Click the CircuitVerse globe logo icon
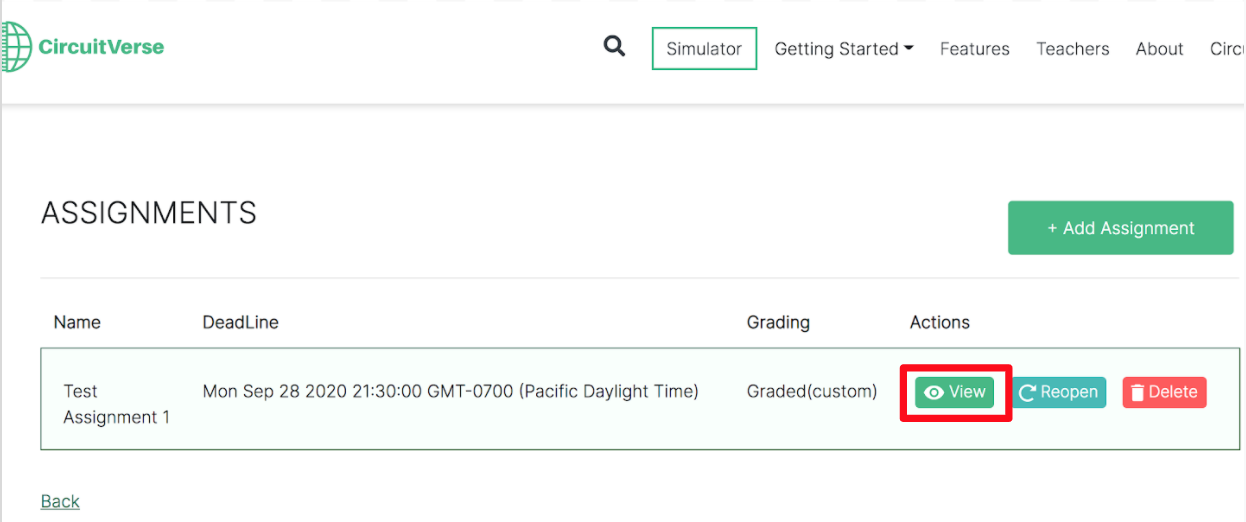 pyautogui.click(x=15, y=47)
